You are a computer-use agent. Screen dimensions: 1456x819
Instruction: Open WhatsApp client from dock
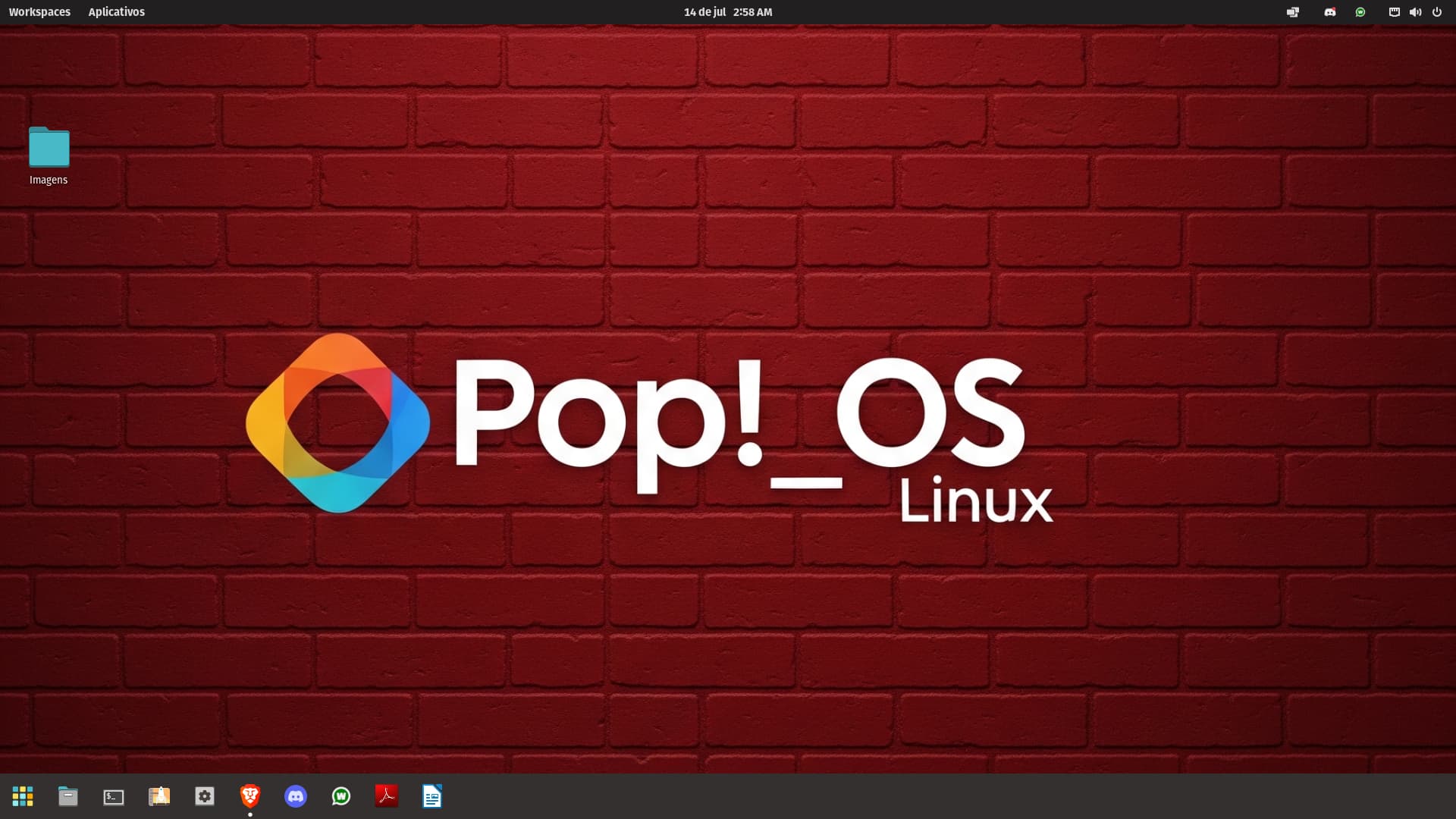pos(341,796)
